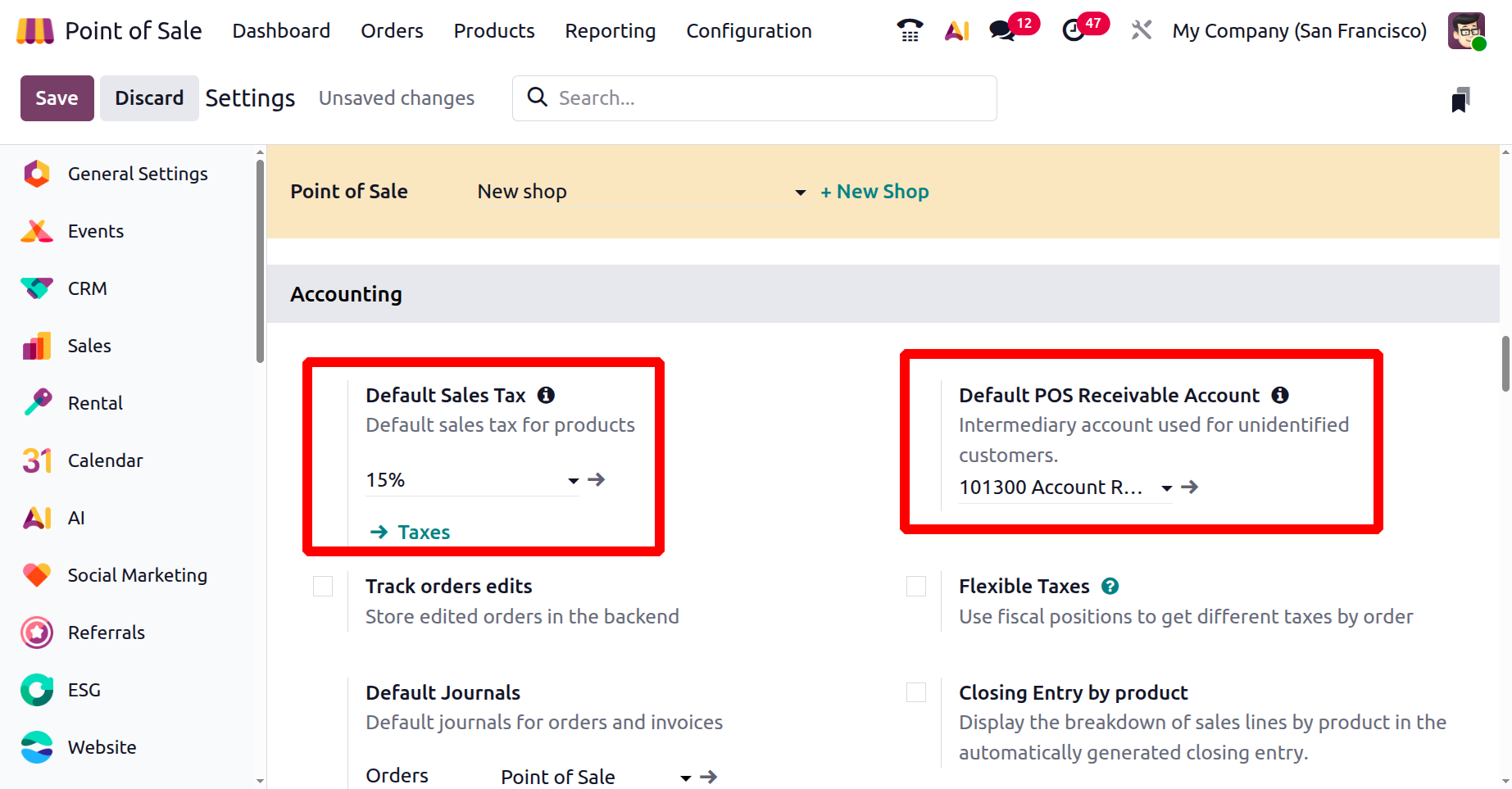This screenshot has width=1512, height=789.
Task: Follow the Taxes link
Action: [x=423, y=533]
